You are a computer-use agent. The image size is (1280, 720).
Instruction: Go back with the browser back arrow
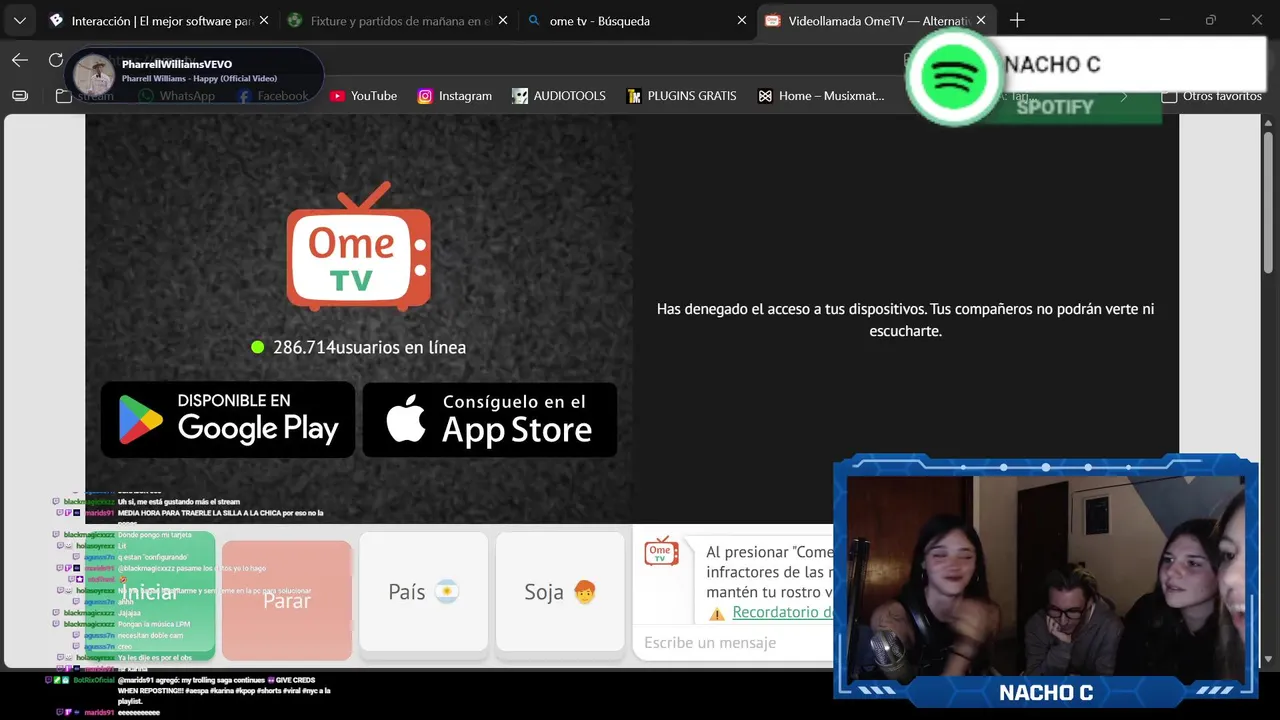point(20,60)
